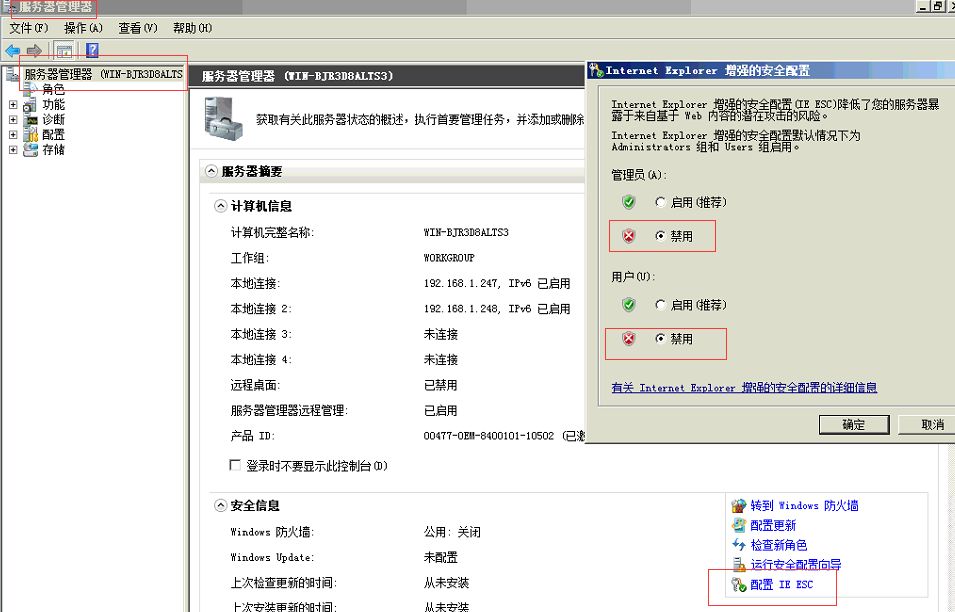Viewport: 955px width, 612px height.
Task: Click 192.168.1.248 local connection 2 value
Action: (x=497, y=309)
